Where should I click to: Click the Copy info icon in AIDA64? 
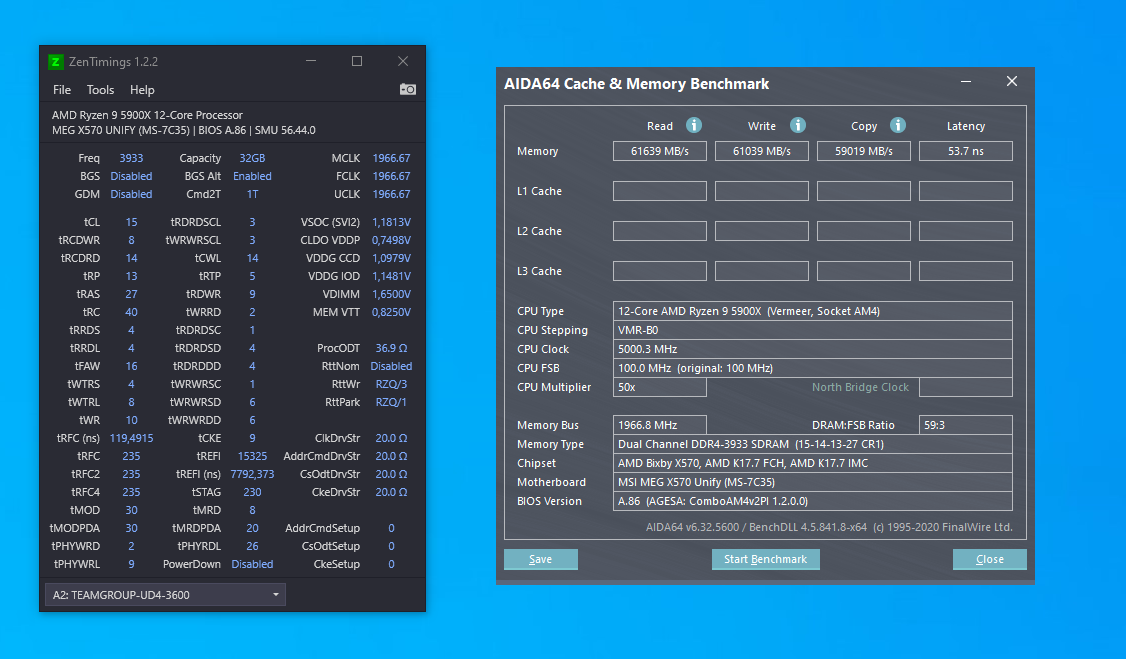pyautogui.click(x=898, y=125)
